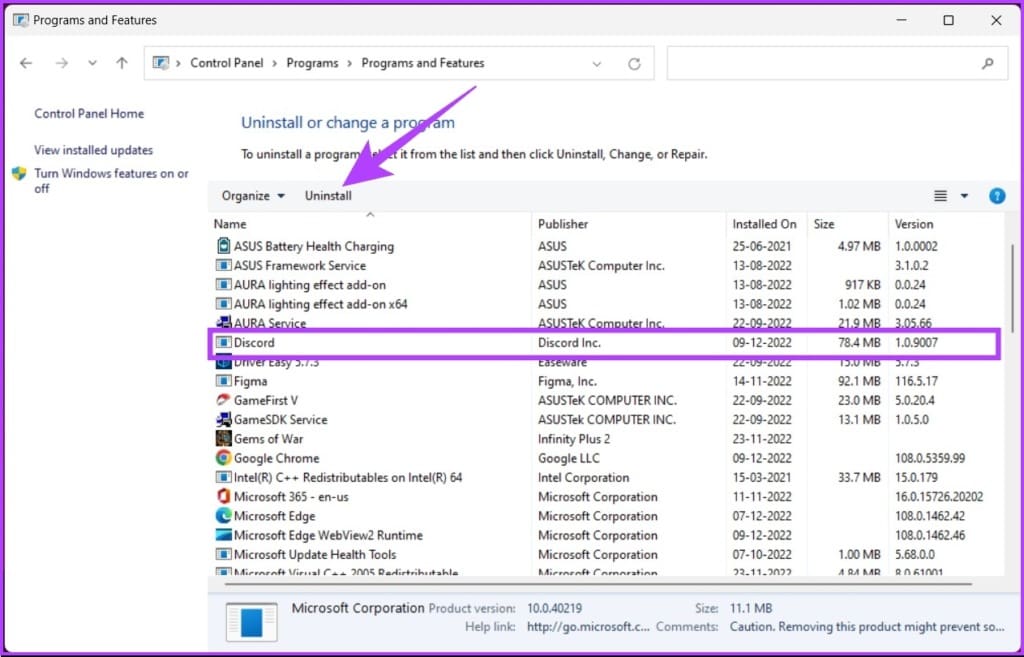Sort list by Publisher column header
The width and height of the screenshot is (1024, 657).
click(563, 224)
